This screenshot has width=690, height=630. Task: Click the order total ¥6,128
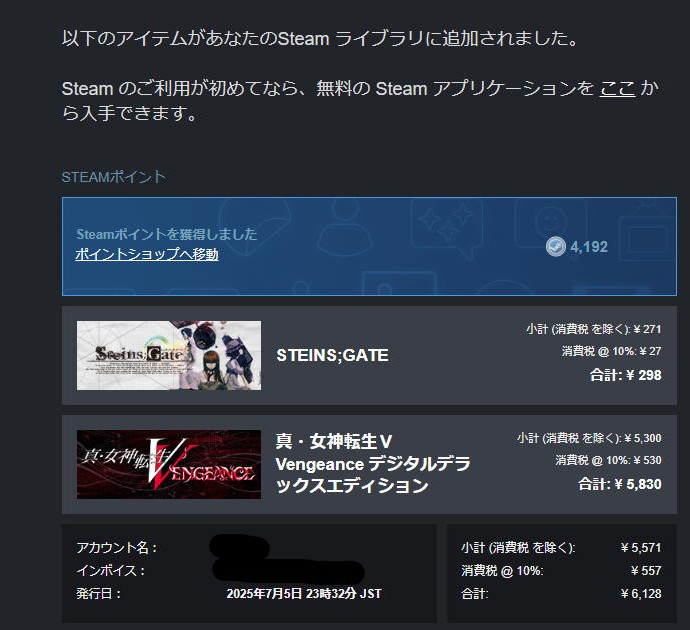(x=641, y=593)
